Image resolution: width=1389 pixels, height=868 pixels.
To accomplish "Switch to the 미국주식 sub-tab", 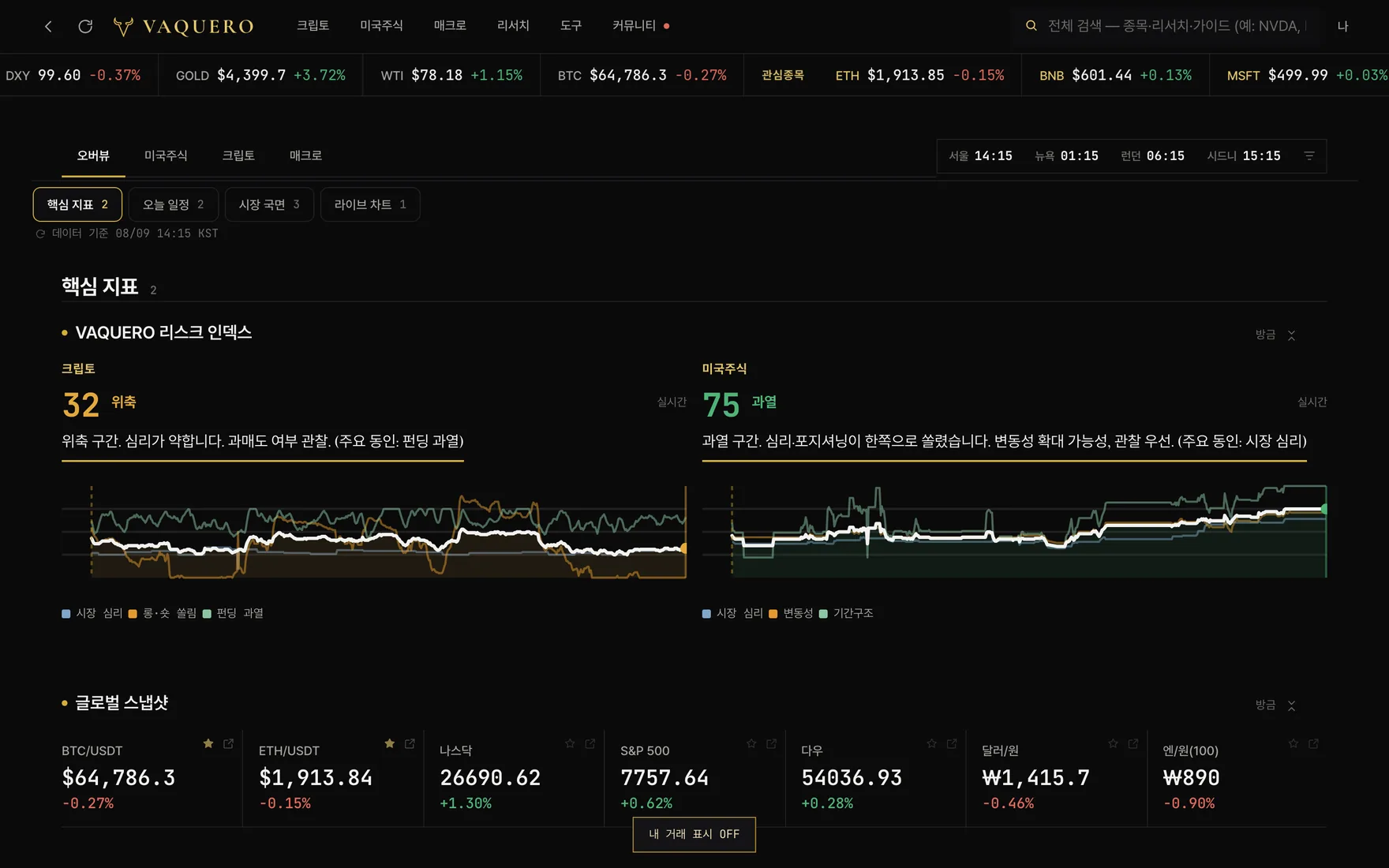I will (166, 156).
